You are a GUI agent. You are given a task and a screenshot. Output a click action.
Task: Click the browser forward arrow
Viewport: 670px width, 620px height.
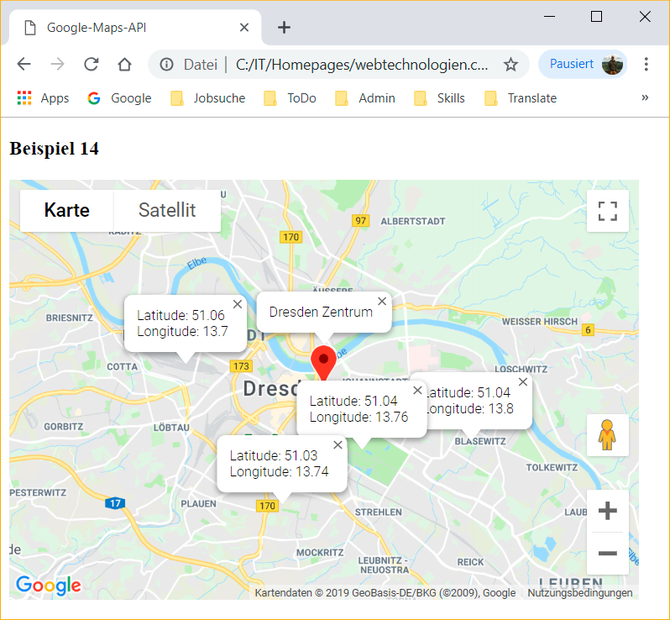(x=57, y=65)
